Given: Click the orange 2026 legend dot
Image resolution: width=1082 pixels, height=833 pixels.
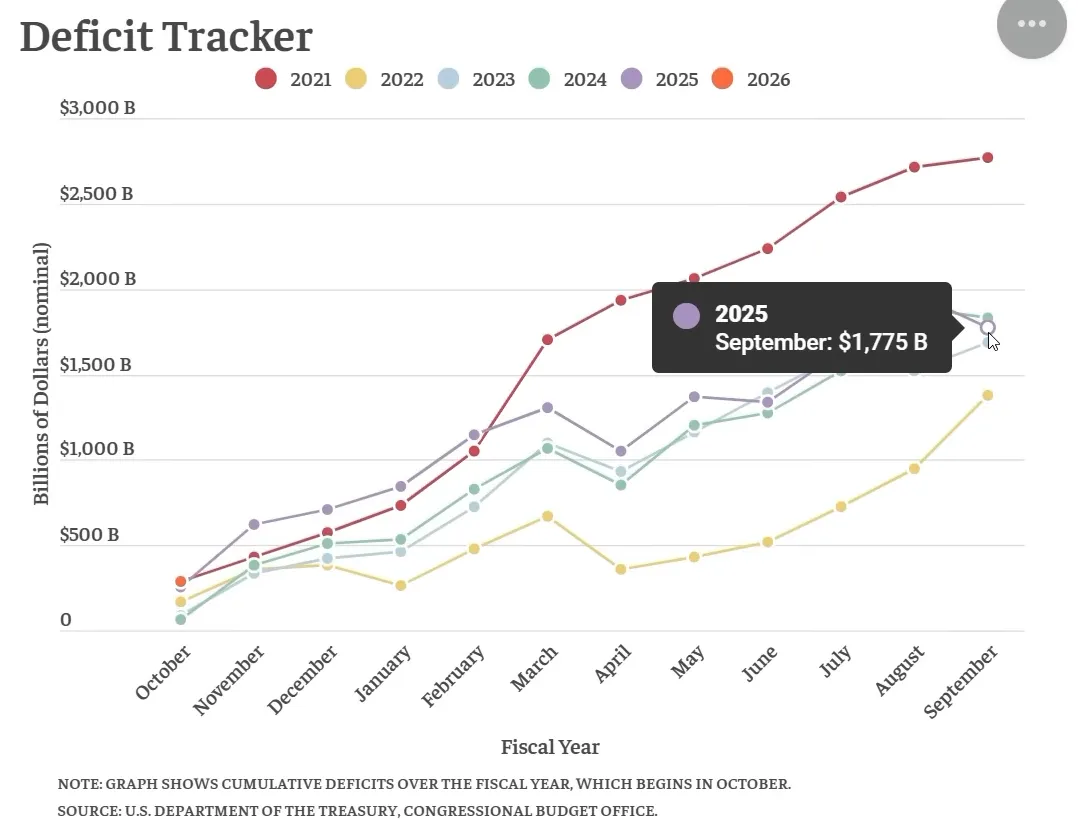Looking at the screenshot, I should [723, 79].
